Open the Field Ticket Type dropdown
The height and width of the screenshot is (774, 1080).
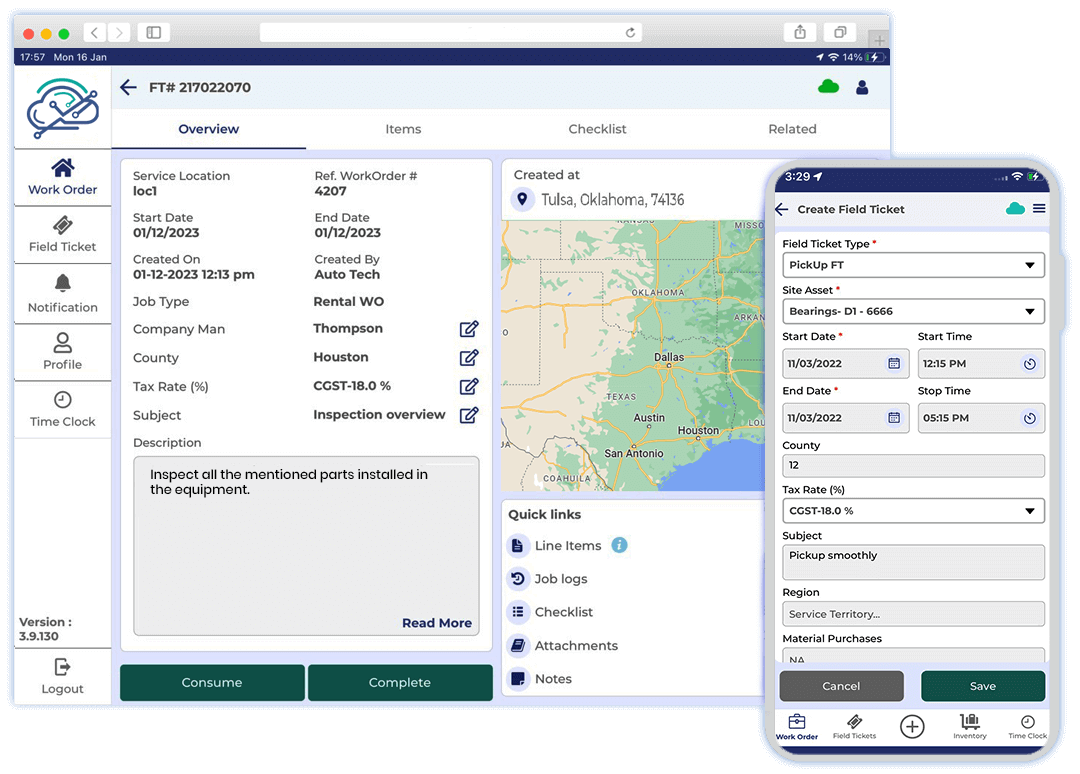[x=913, y=265]
